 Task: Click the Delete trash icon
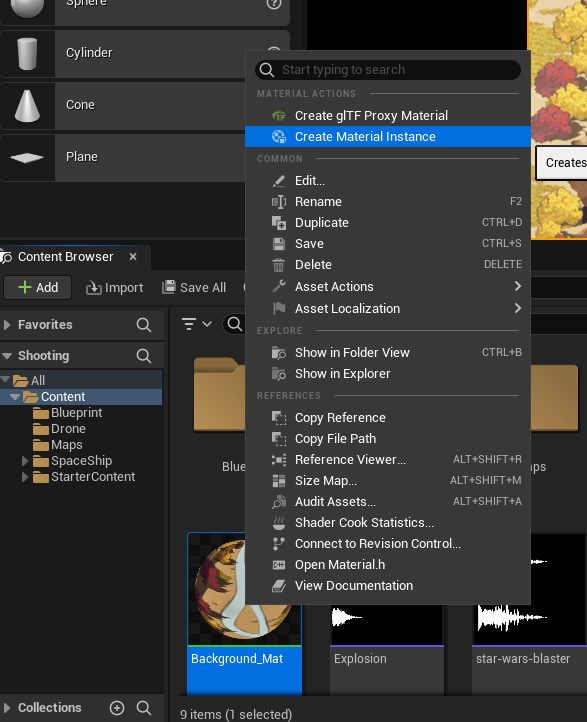pyautogui.click(x=279, y=265)
